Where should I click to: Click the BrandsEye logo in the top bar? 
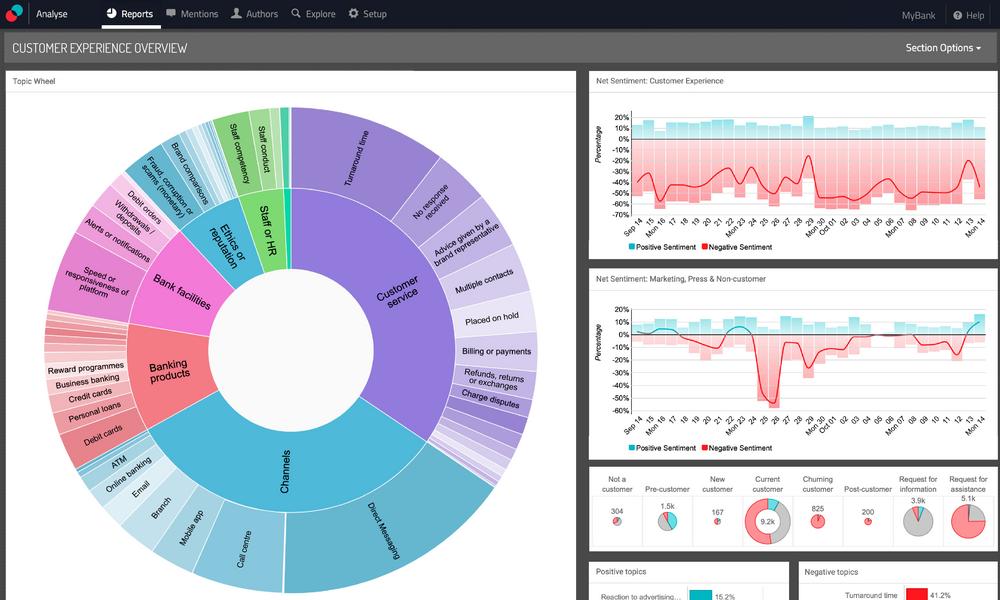[14, 13]
